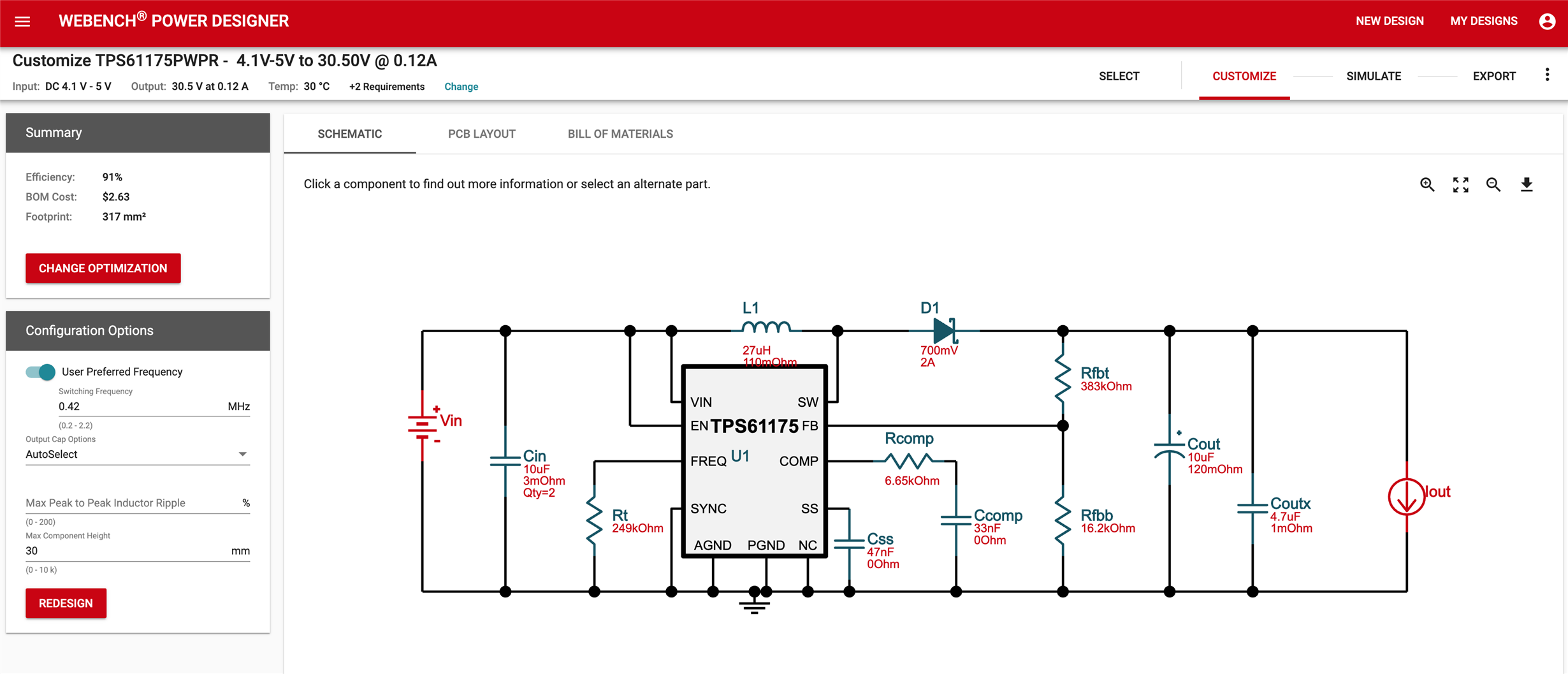1568x674 pixels.
Task: Click the Rfbb 16.2kOhm value label
Action: pyautogui.click(x=1108, y=529)
